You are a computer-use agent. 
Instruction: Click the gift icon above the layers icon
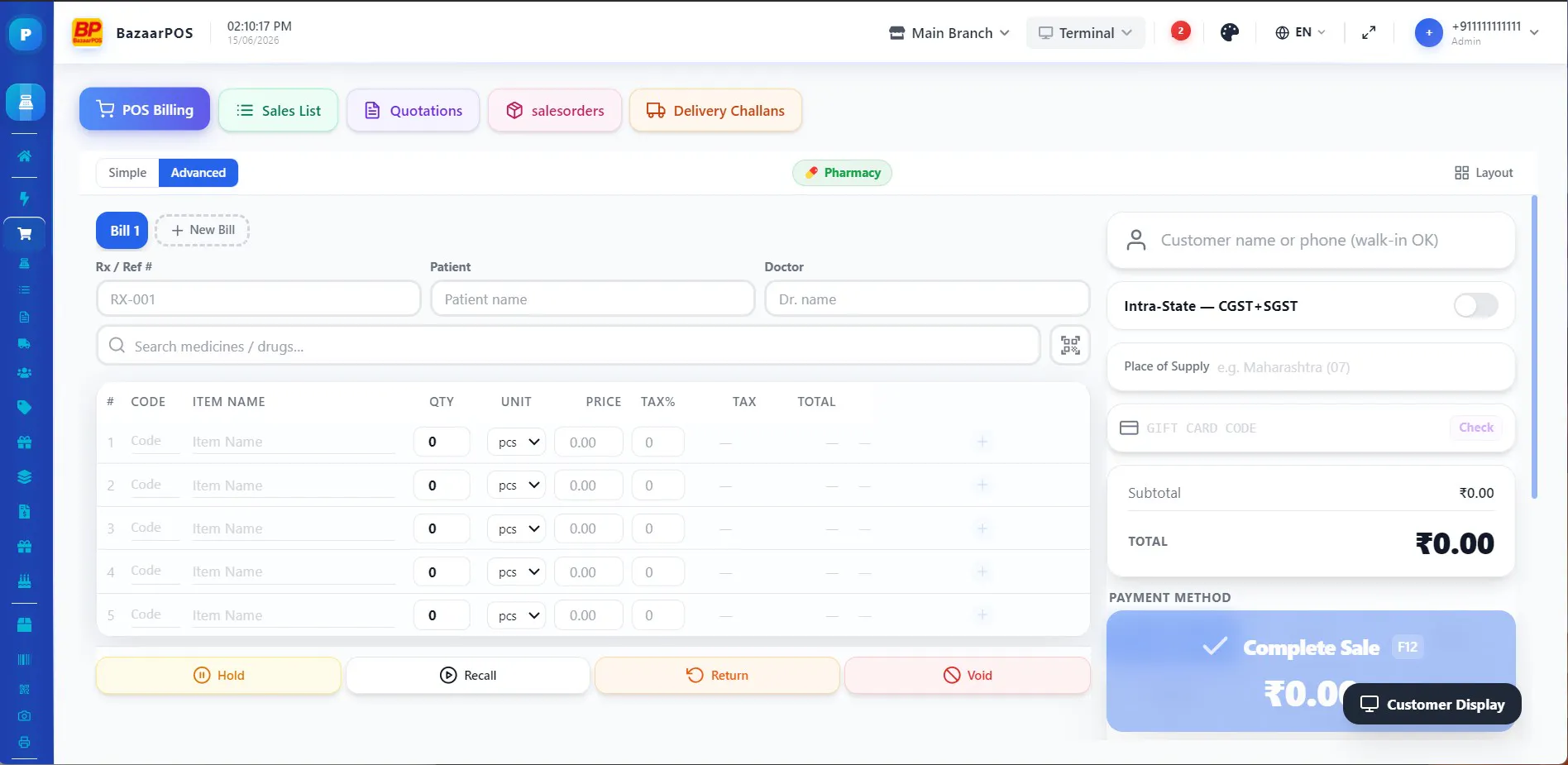coord(25,442)
